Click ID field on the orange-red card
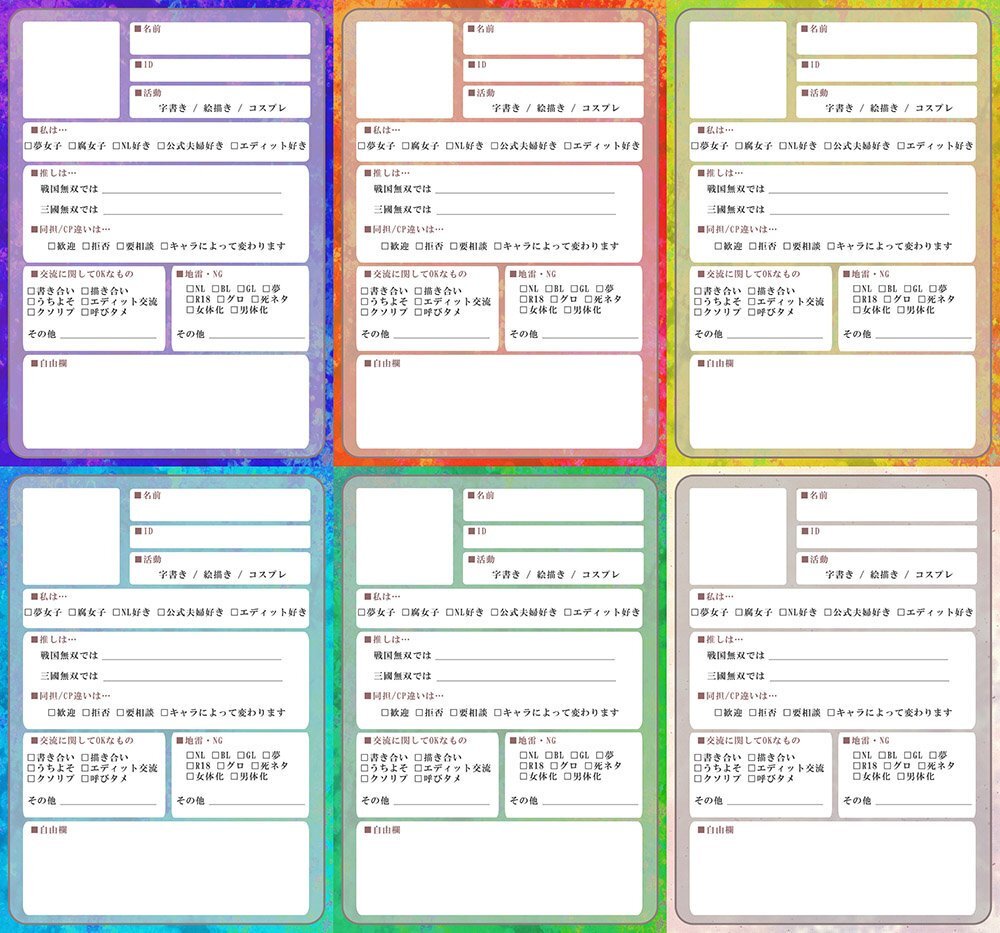This screenshot has width=1000, height=933. coord(553,70)
